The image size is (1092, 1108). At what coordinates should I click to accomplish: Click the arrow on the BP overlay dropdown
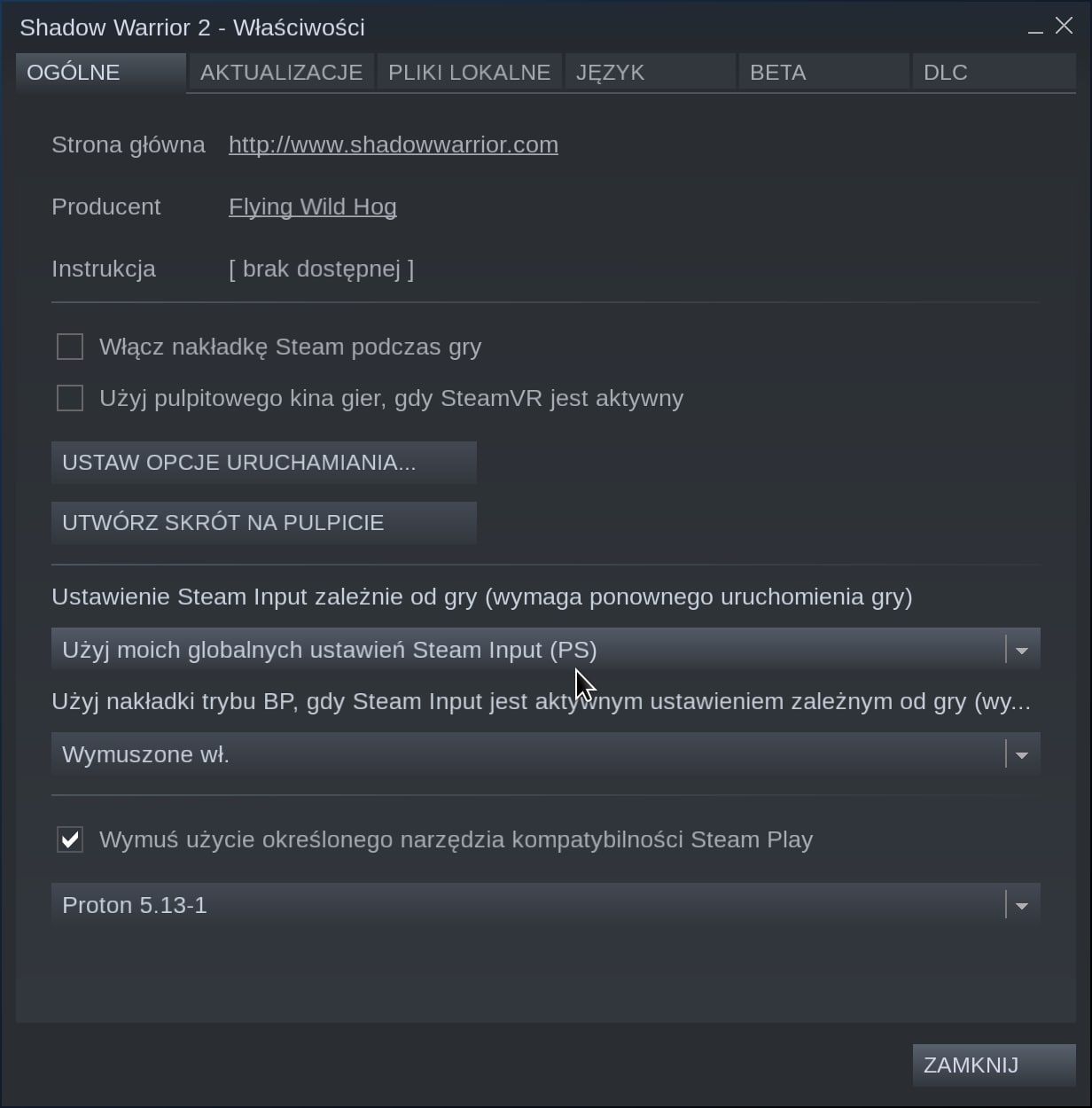coord(1022,755)
